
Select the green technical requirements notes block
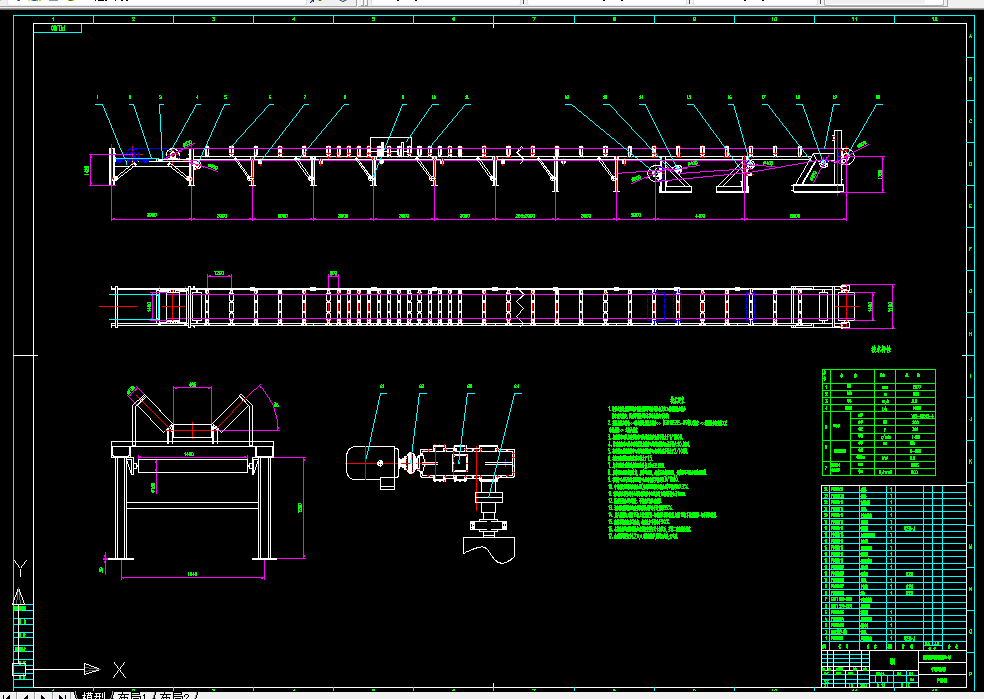[x=667, y=467]
